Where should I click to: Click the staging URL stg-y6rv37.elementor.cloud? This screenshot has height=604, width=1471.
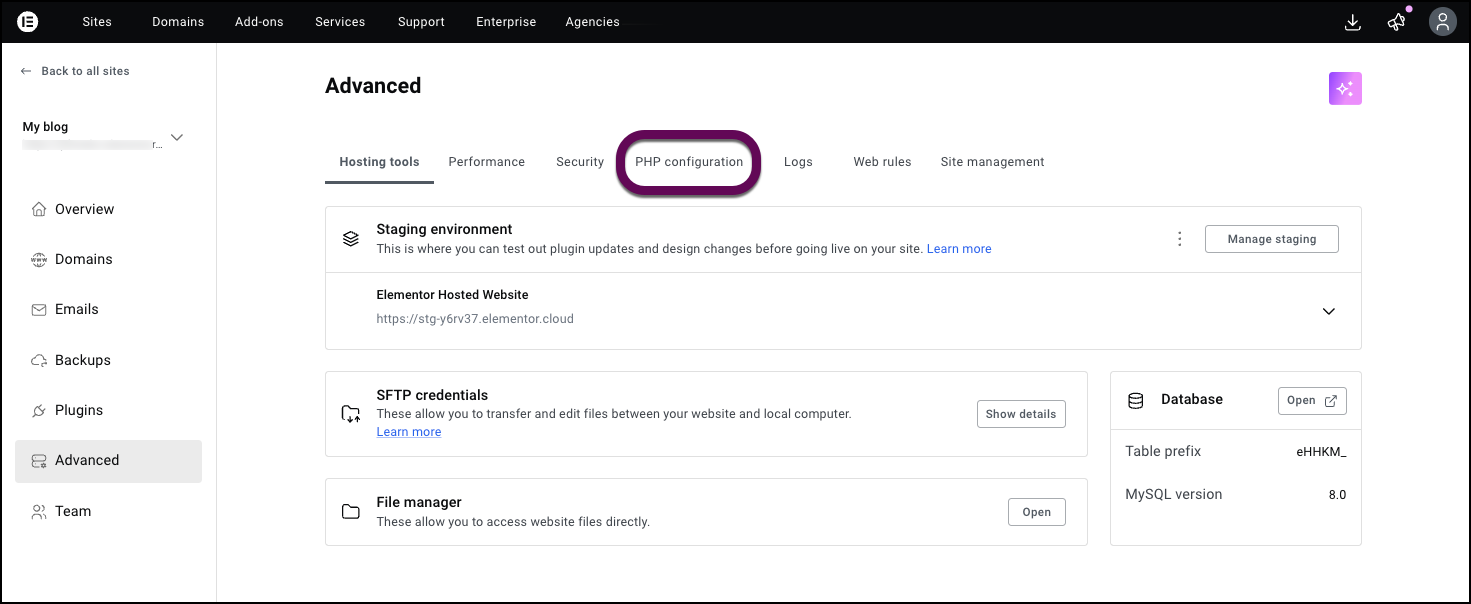point(475,319)
